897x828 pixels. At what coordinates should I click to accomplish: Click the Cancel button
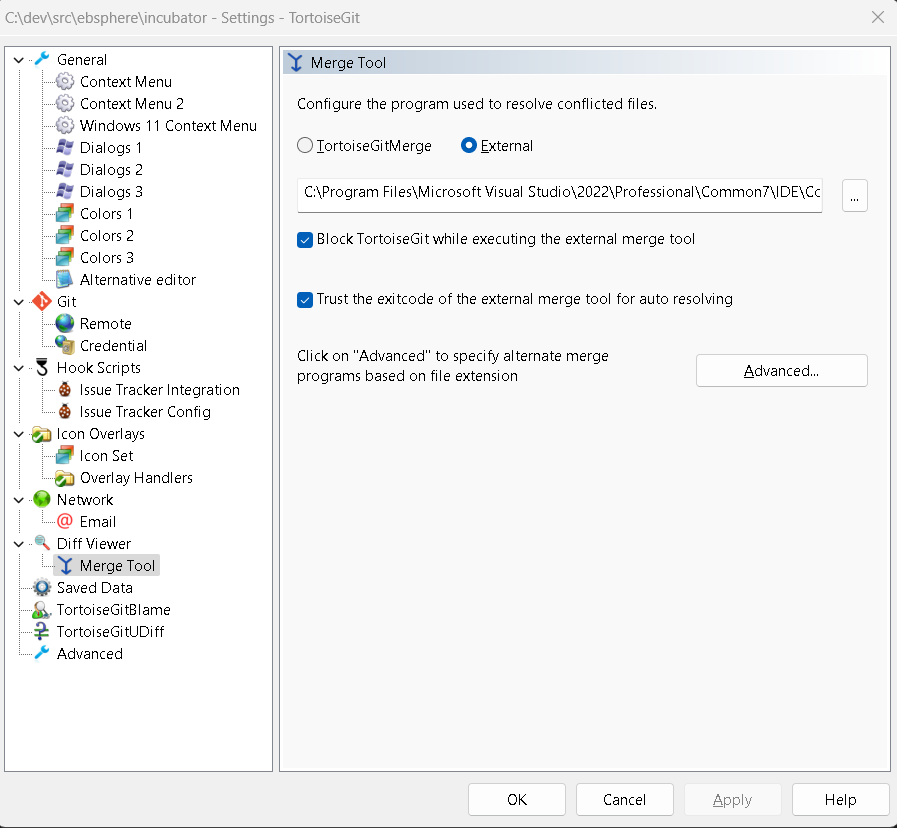pyautogui.click(x=624, y=799)
